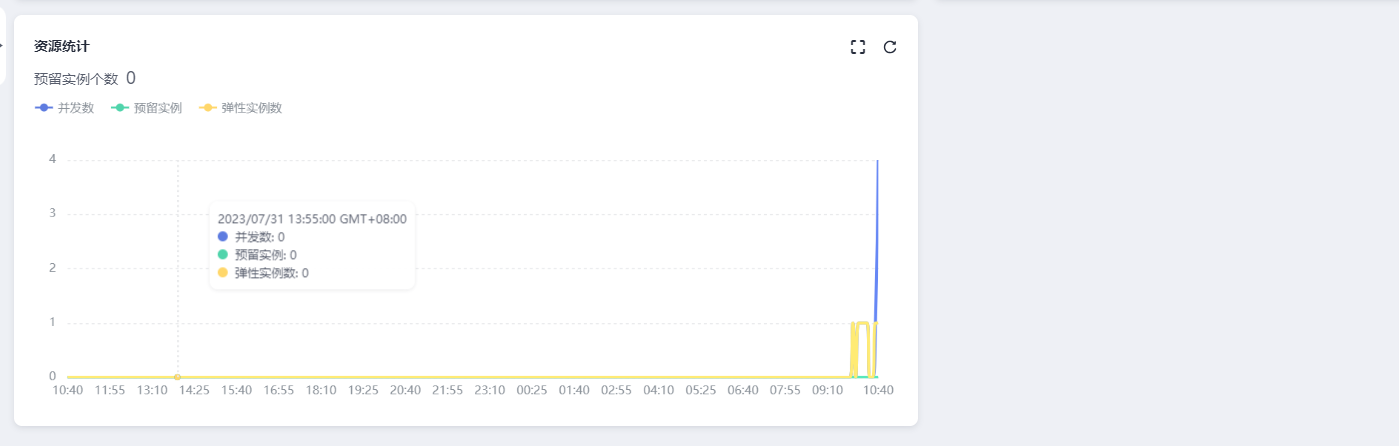Click the blue dot beside tooltip 并发数
Screen dimensions: 1399x446
223,237
